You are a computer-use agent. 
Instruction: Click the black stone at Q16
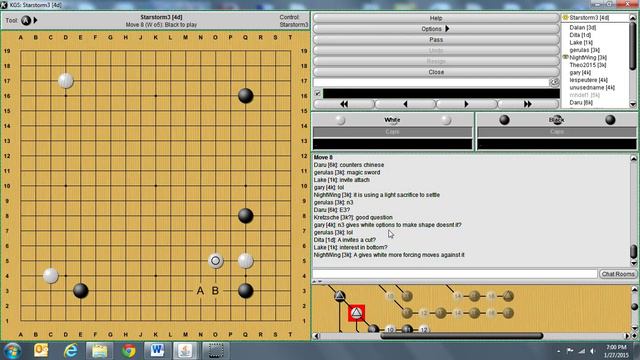(x=245, y=96)
